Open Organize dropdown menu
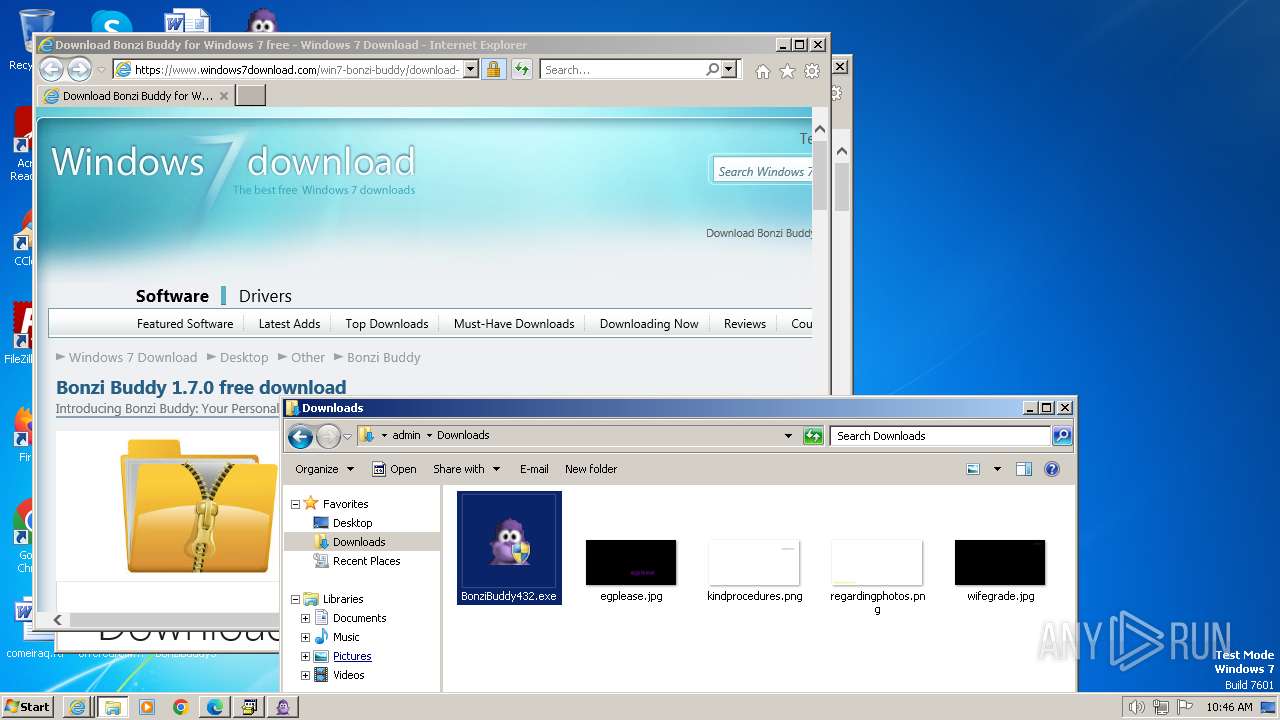Viewport: 1280px width, 720px height. pyautogui.click(x=324, y=469)
